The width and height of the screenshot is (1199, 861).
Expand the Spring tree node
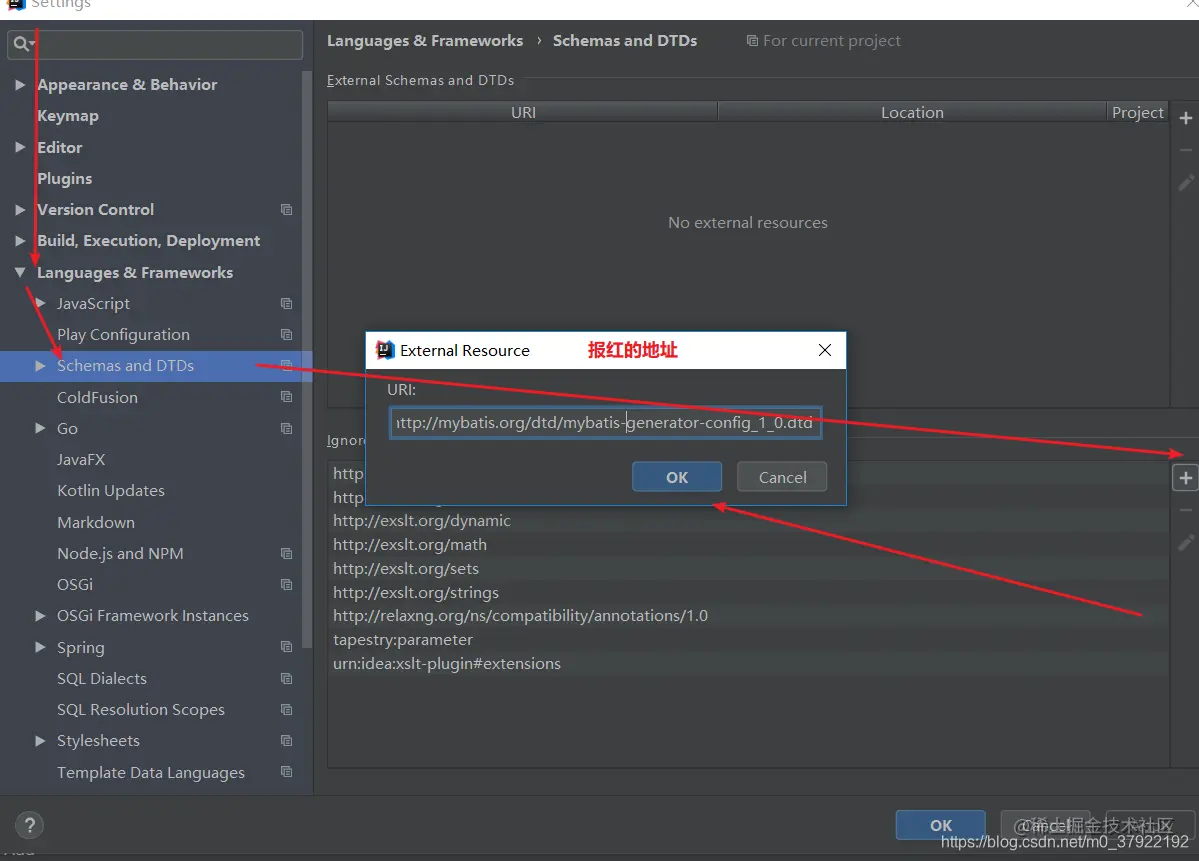pos(41,647)
